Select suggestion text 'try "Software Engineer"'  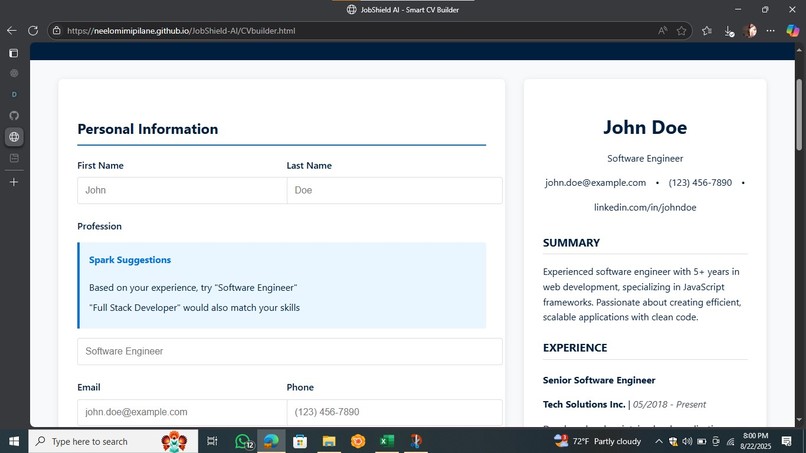(249, 287)
